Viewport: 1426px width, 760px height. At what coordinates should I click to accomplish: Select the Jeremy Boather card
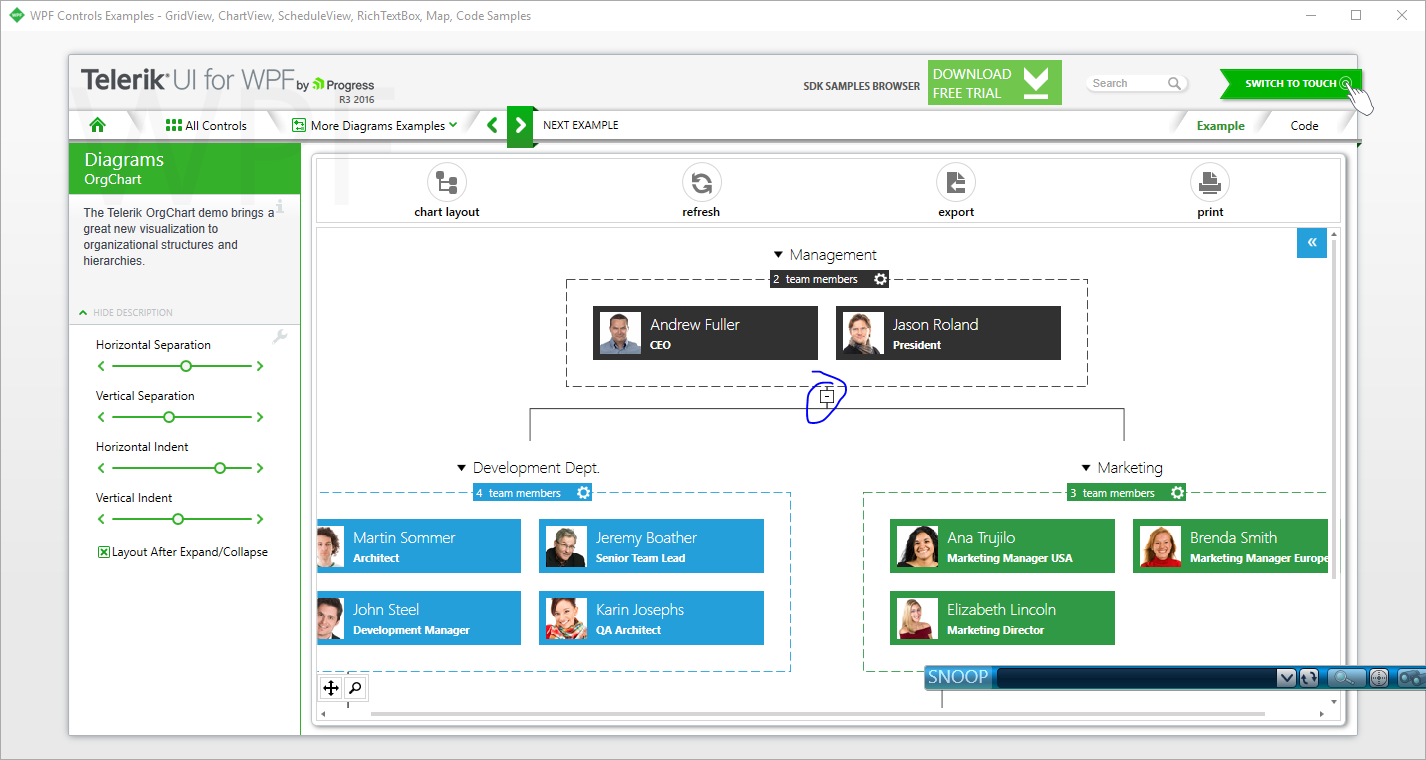[651, 546]
